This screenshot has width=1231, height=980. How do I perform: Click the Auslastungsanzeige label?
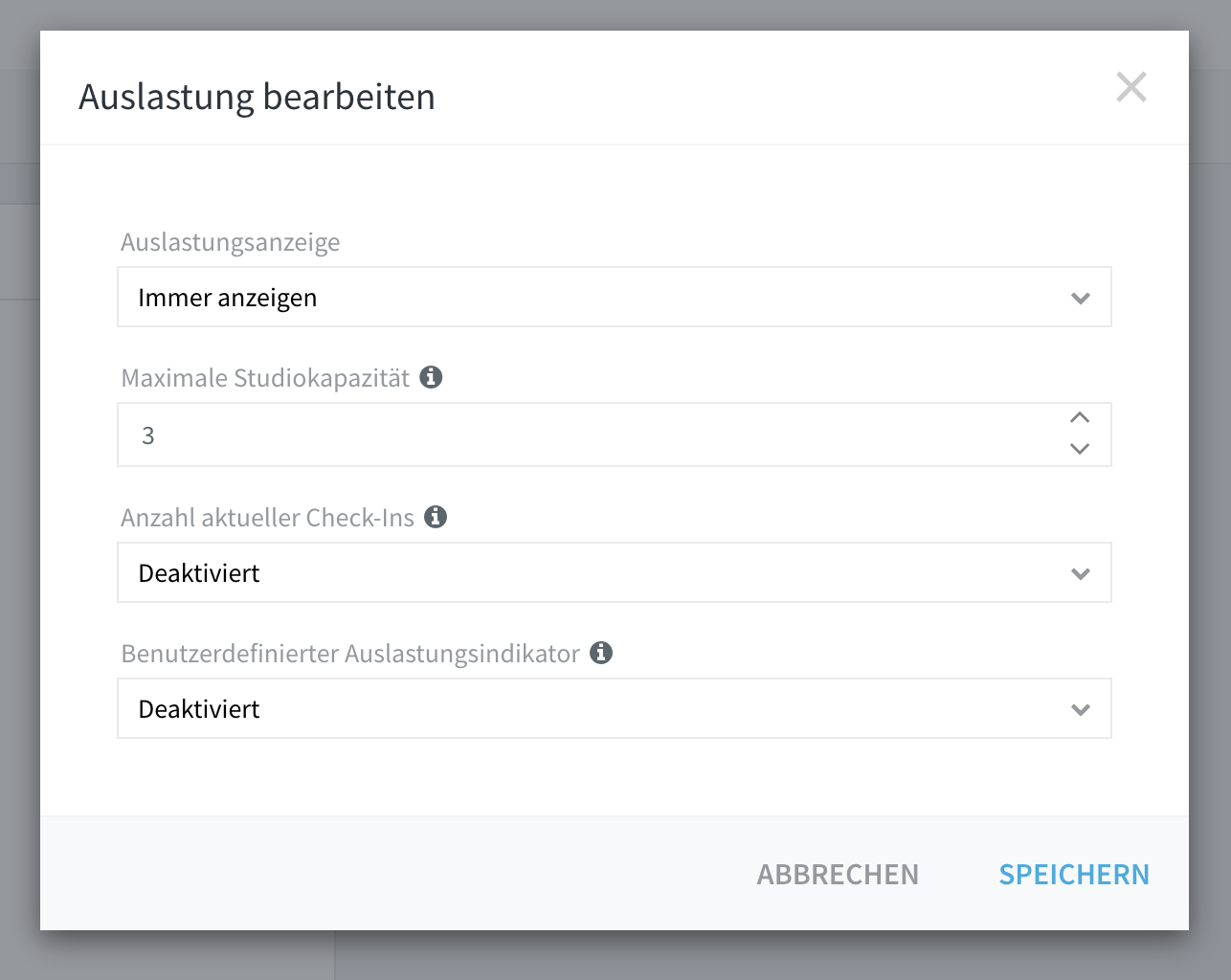click(231, 242)
